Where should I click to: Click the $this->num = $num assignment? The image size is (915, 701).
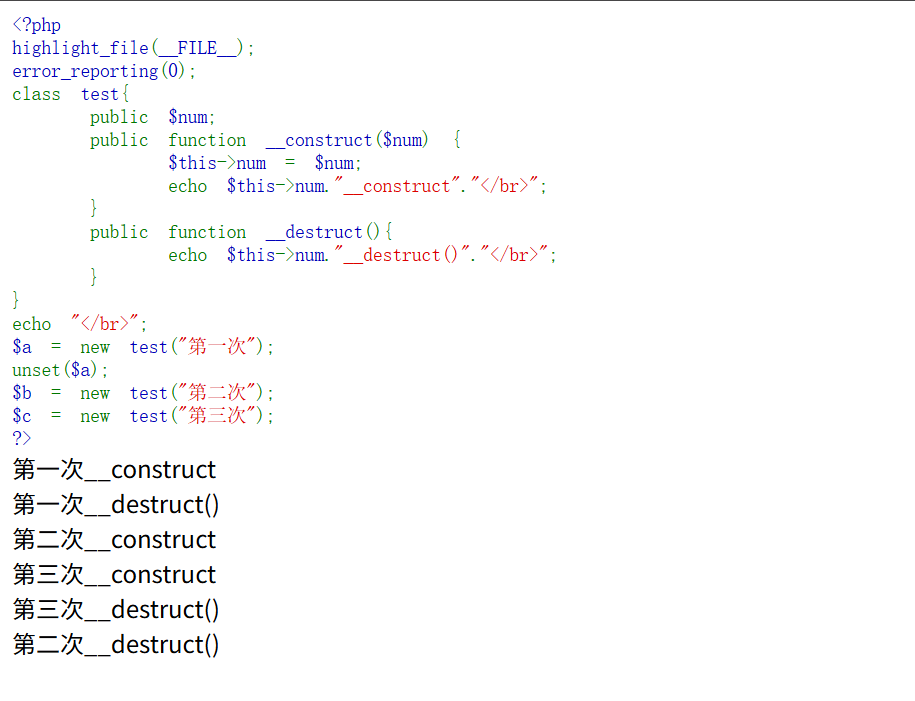coord(265,163)
